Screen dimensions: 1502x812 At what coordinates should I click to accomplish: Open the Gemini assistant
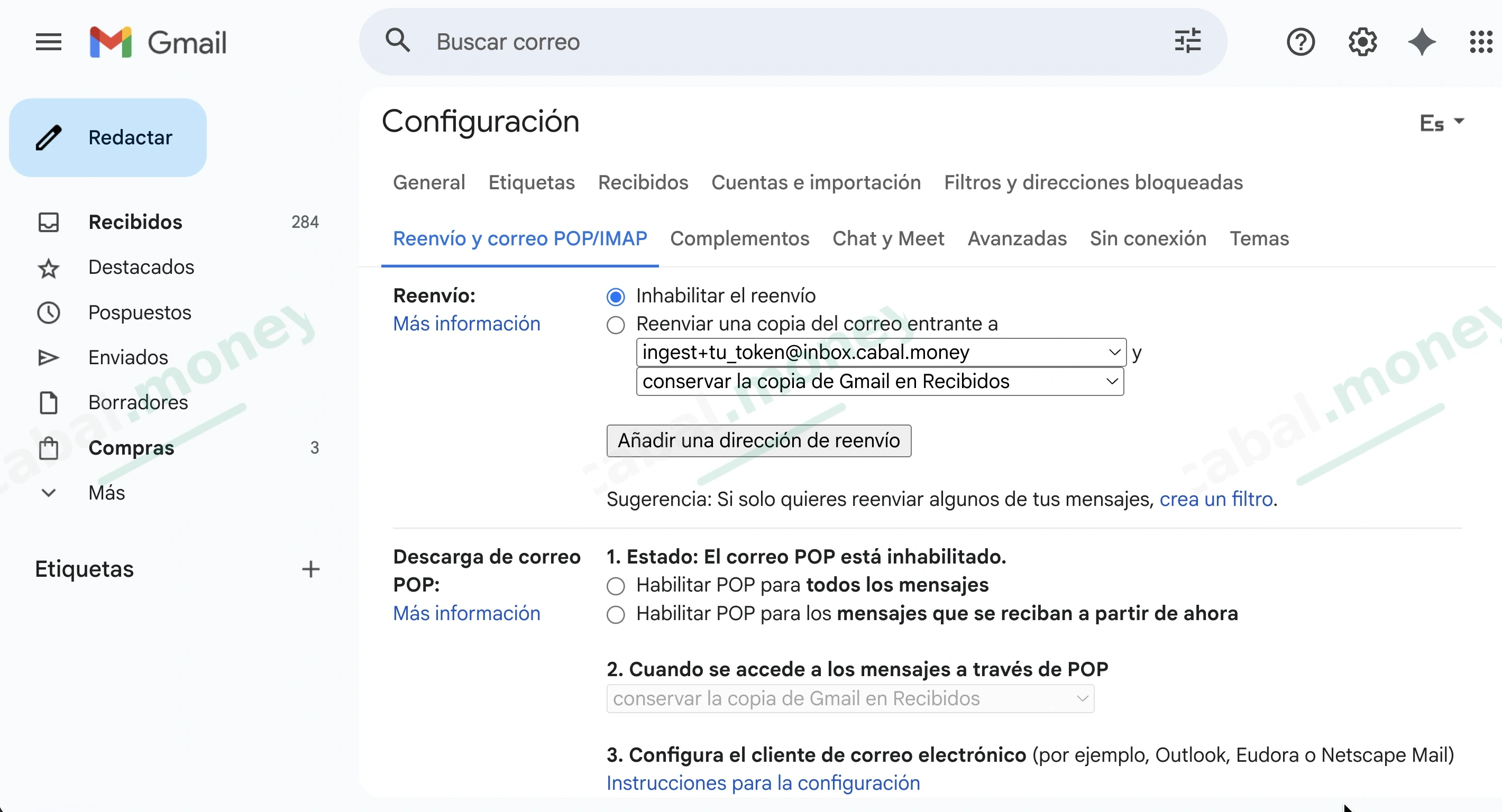[x=1422, y=41]
